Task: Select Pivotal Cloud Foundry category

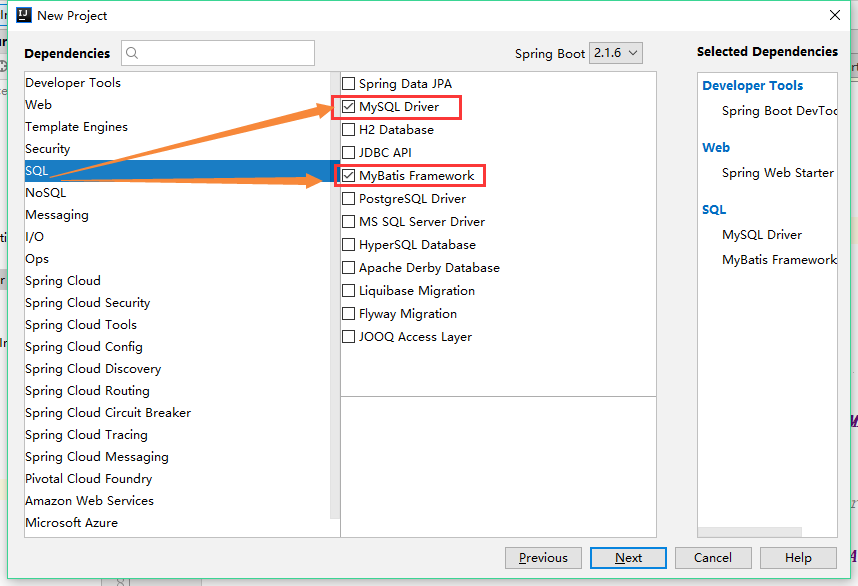Action: [x=177, y=479]
